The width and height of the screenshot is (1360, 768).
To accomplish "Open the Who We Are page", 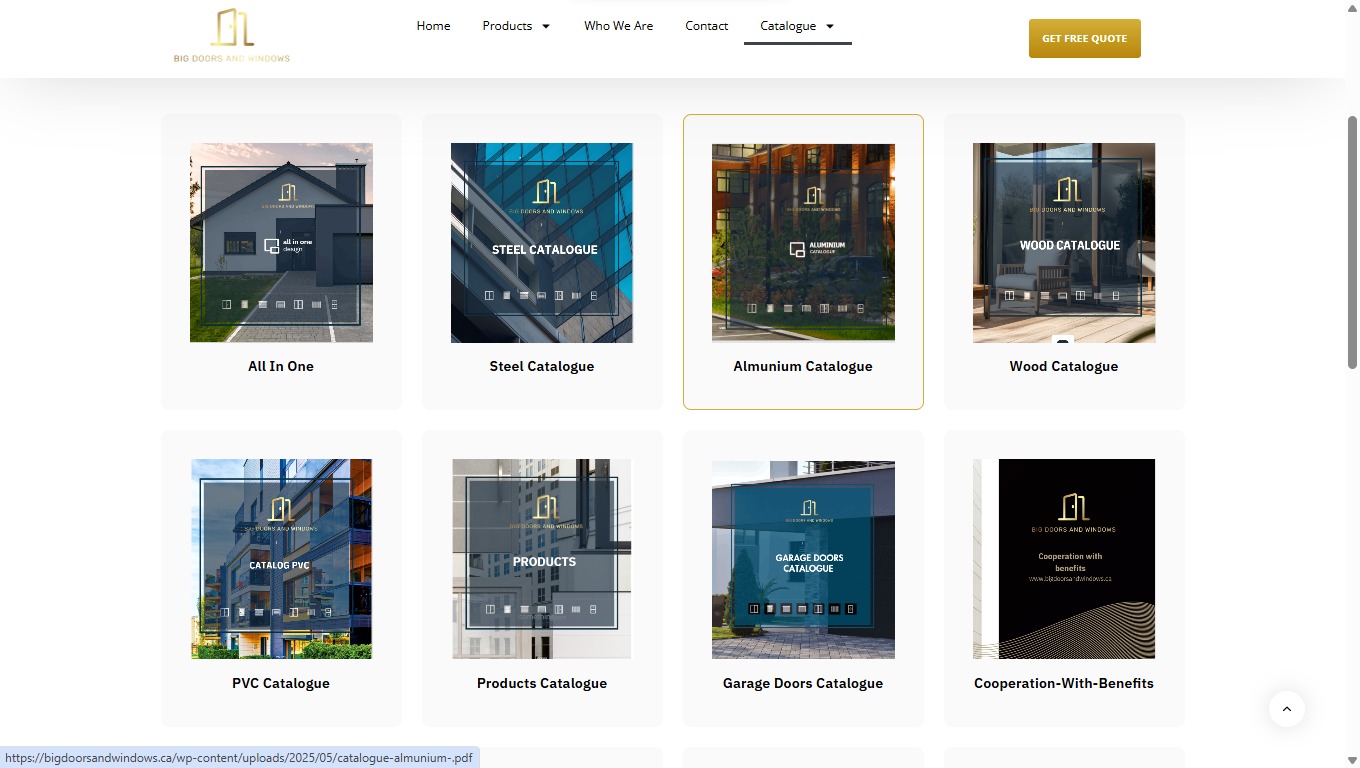I will click(618, 26).
